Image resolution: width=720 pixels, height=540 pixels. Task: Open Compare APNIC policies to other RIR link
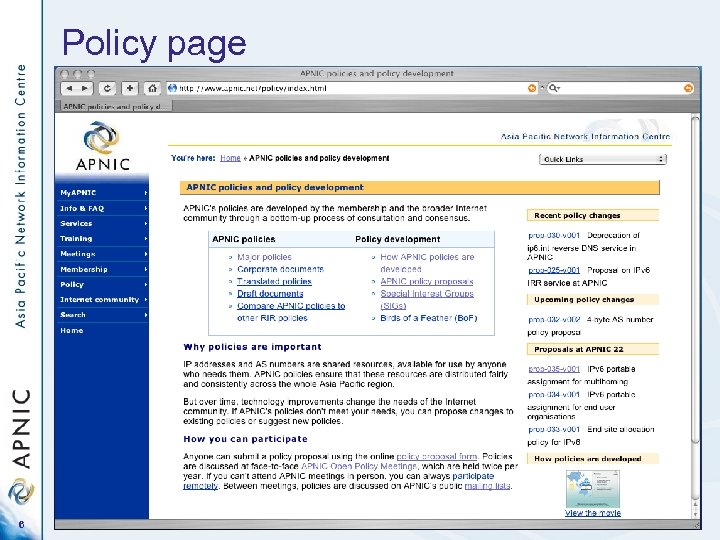click(291, 312)
